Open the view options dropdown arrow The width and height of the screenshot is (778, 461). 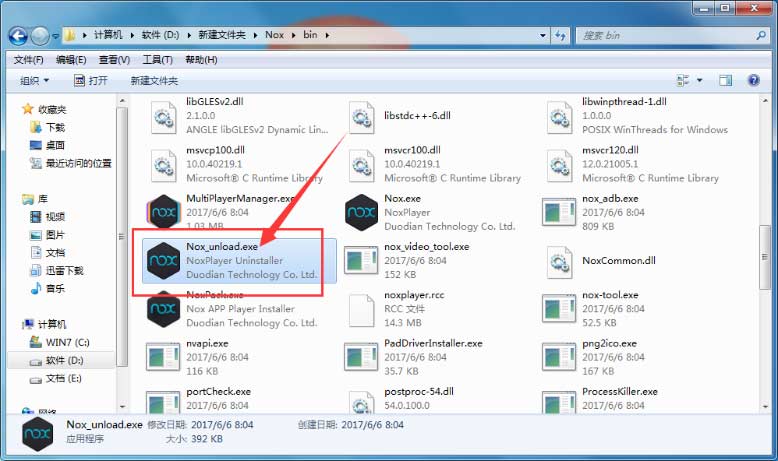(x=700, y=80)
